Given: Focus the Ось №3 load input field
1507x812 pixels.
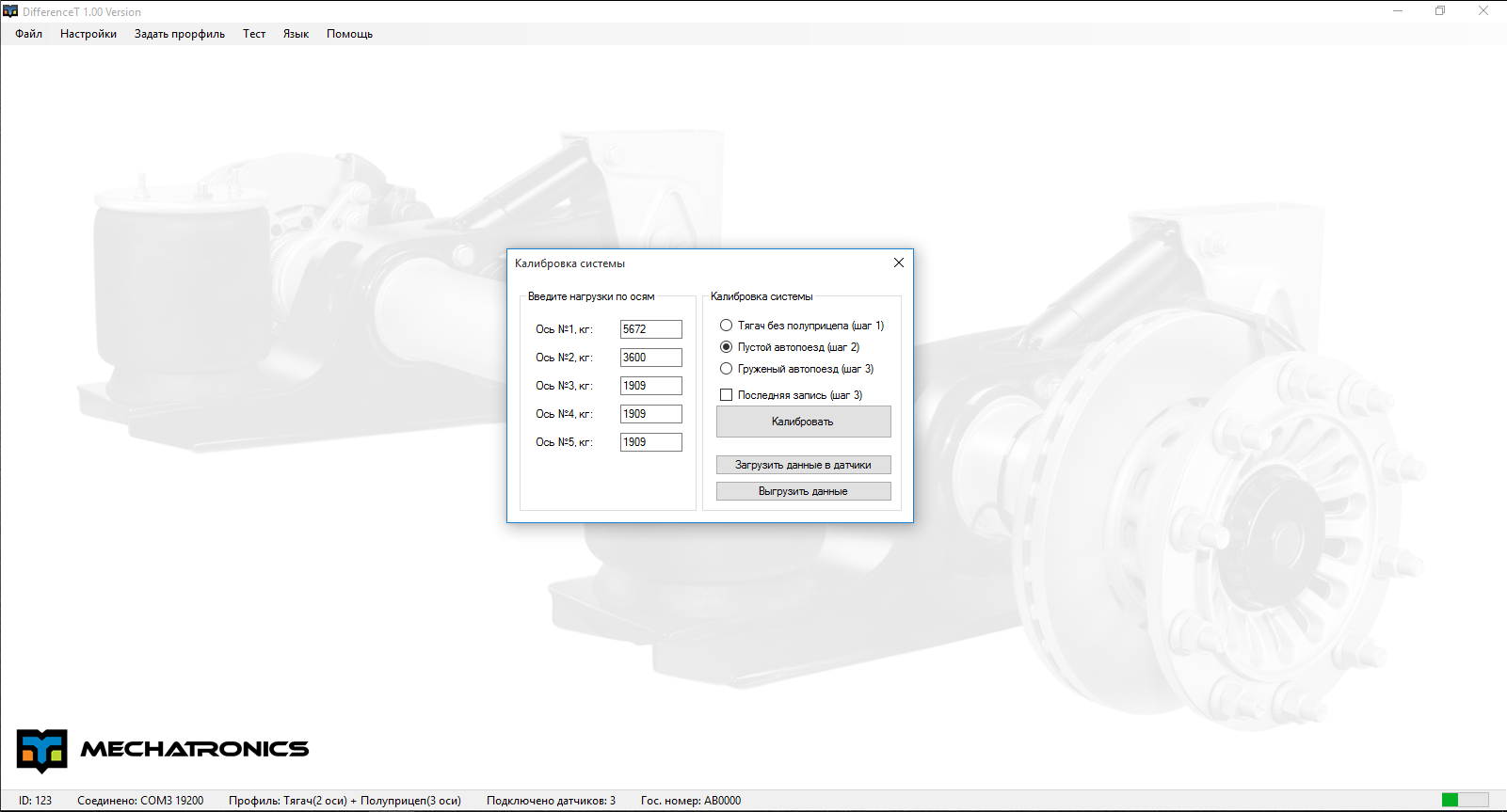Looking at the screenshot, I should [650, 386].
